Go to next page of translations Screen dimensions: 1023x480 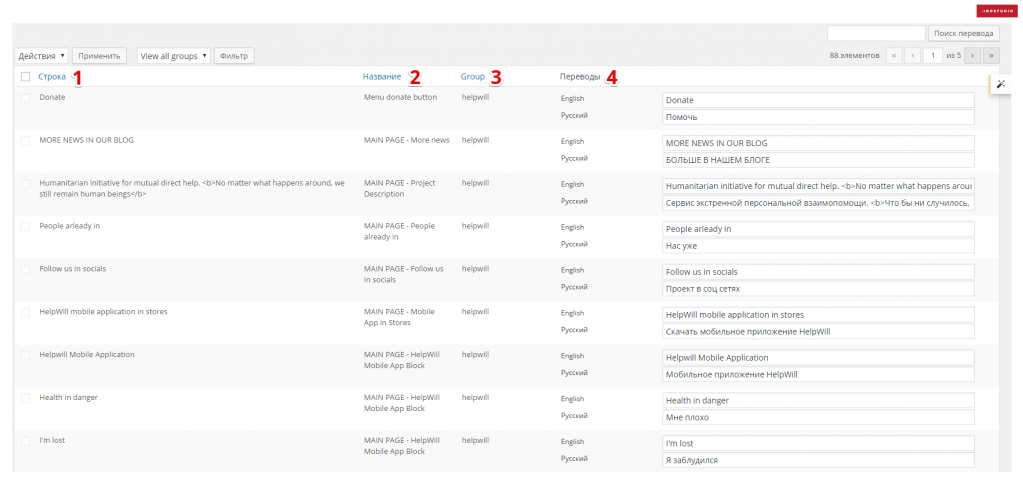971,56
